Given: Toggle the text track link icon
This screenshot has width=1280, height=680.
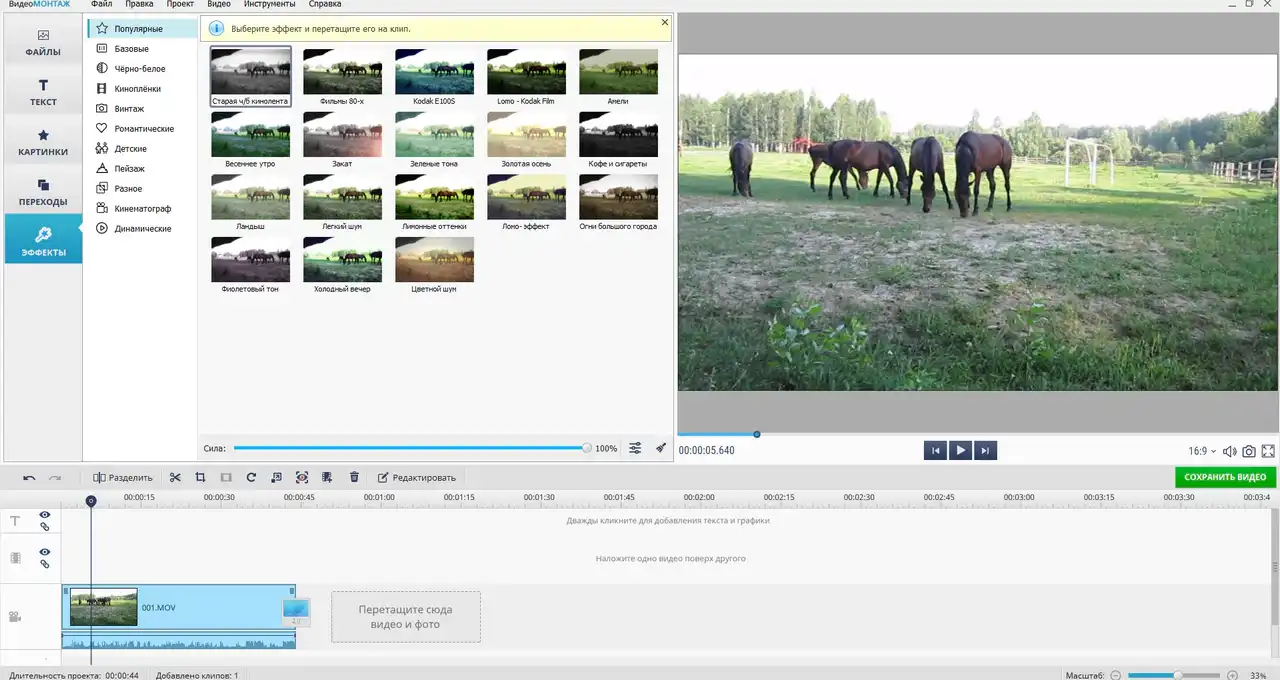Looking at the screenshot, I should (44, 527).
